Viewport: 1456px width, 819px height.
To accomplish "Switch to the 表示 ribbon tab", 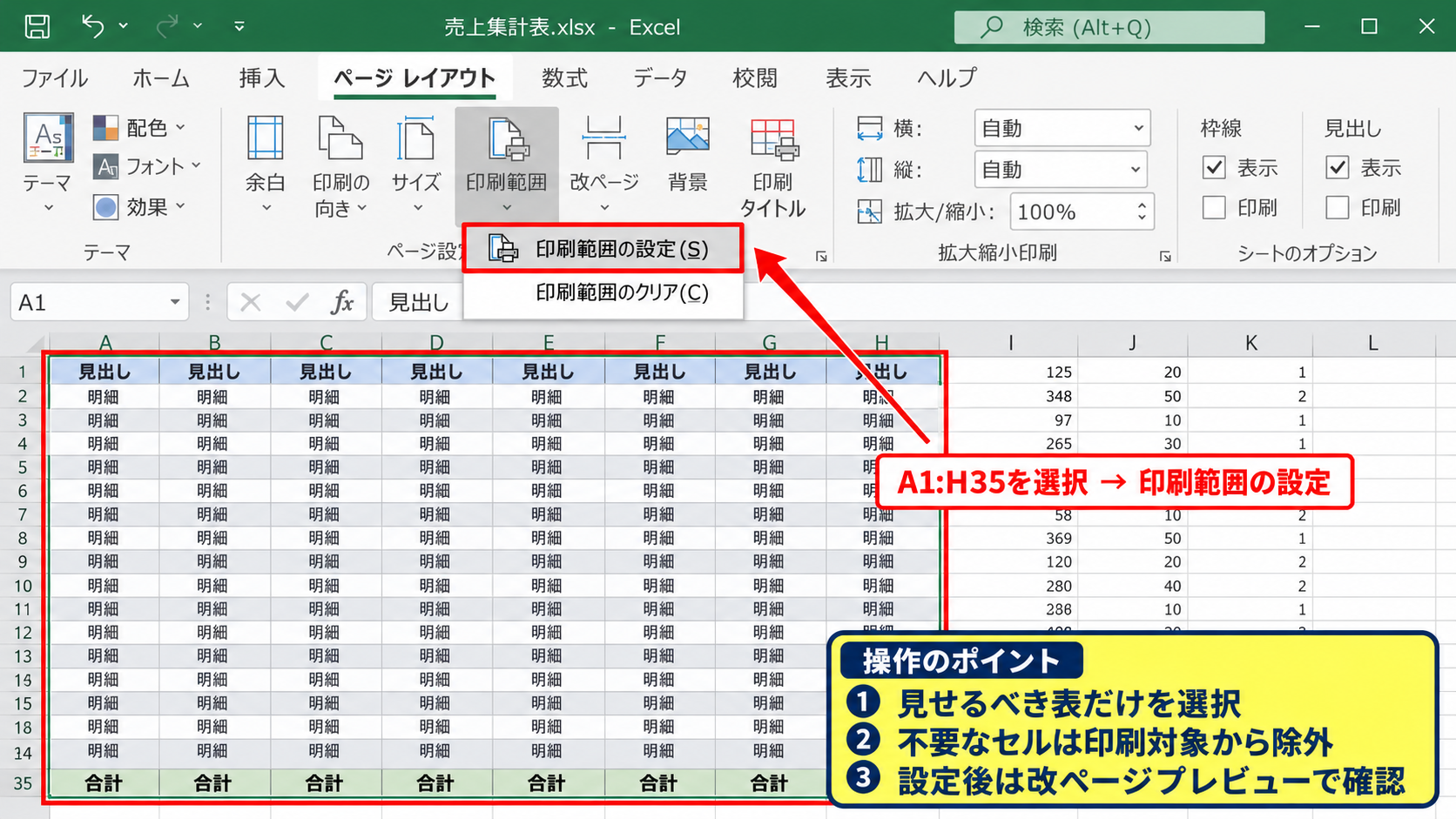I will pos(848,78).
